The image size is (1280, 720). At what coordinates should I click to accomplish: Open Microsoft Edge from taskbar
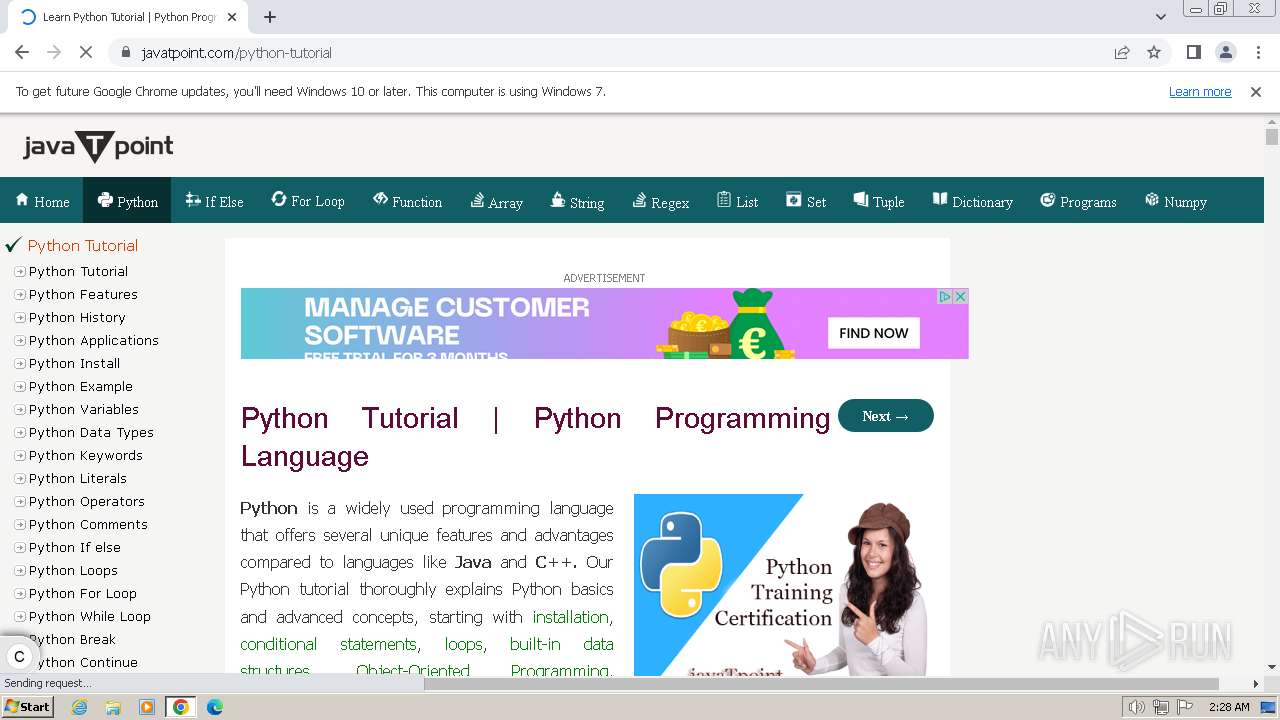(x=214, y=707)
